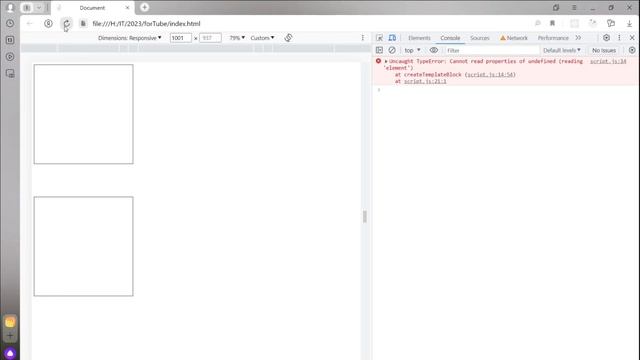Image resolution: width=640 pixels, height=360 pixels.
Task: Reload the page with the refresh icon
Action: coord(66,24)
